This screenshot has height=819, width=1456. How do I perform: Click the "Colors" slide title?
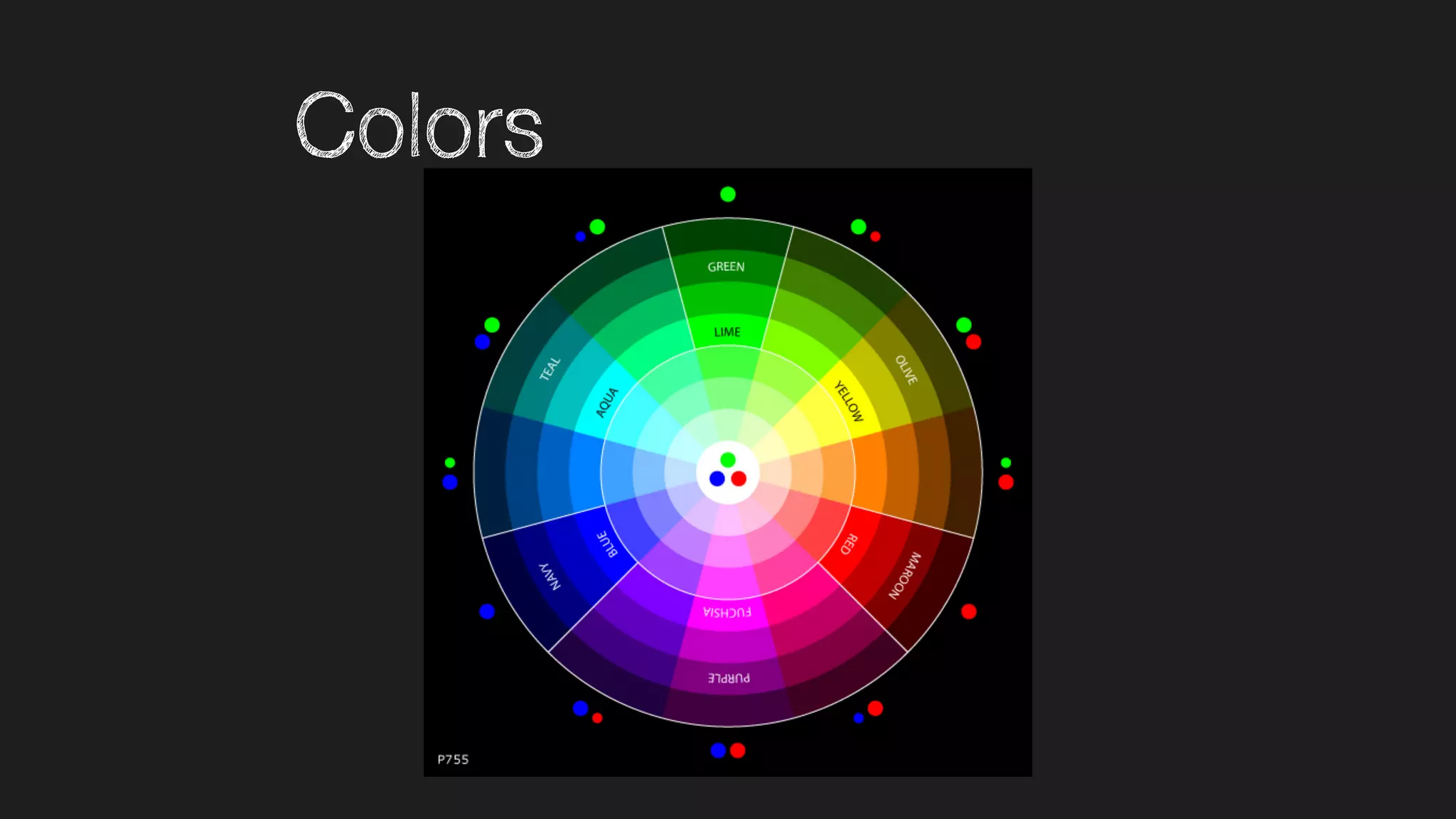click(x=419, y=125)
